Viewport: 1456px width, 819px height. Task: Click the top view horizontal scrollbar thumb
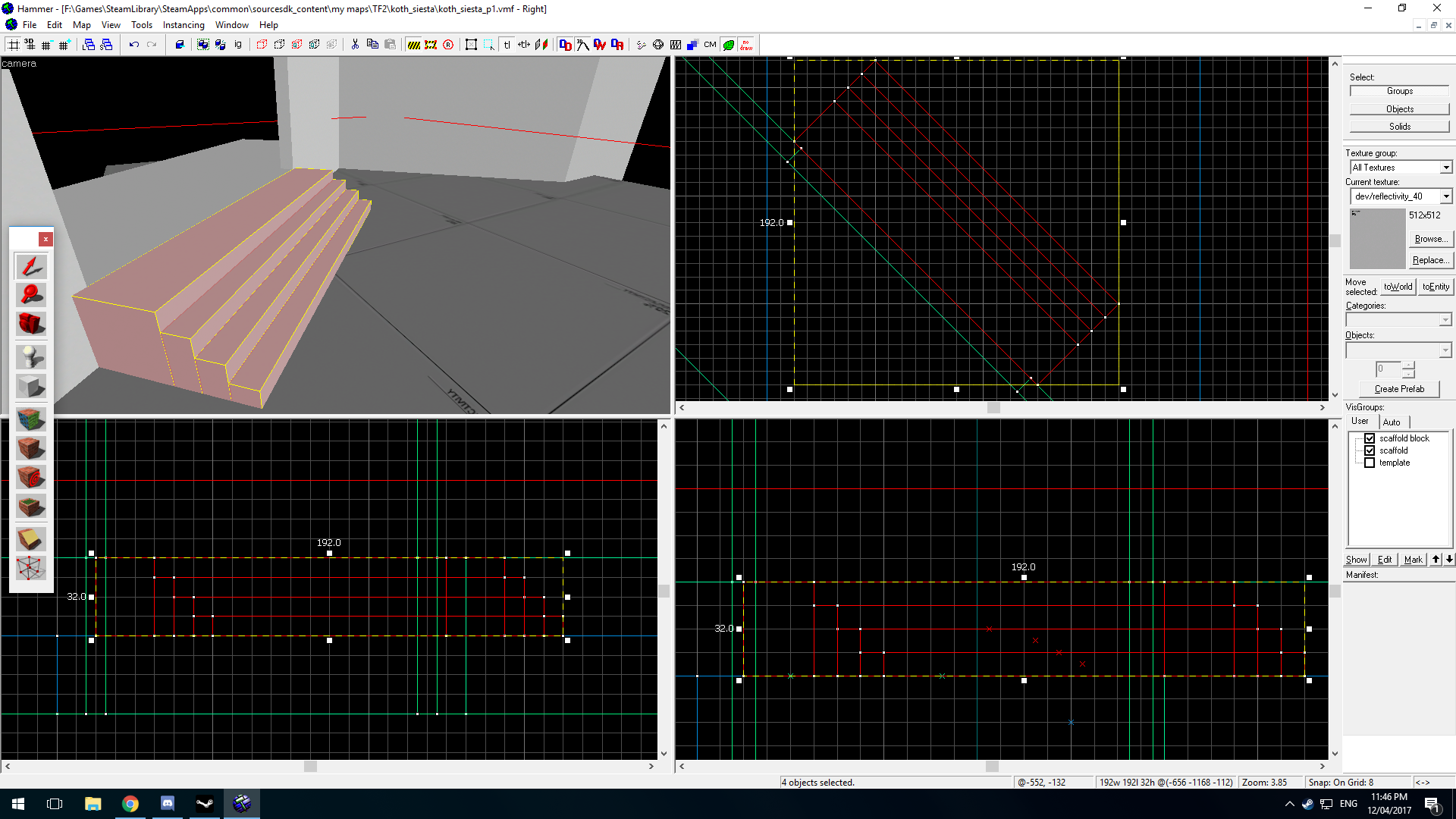[x=993, y=408]
